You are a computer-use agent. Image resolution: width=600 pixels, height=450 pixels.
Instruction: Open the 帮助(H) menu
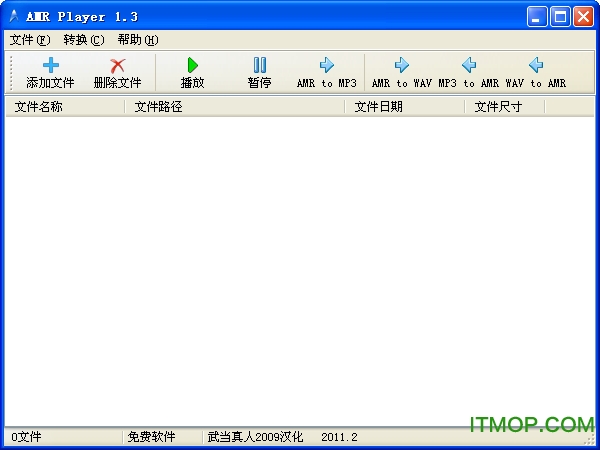[138, 40]
